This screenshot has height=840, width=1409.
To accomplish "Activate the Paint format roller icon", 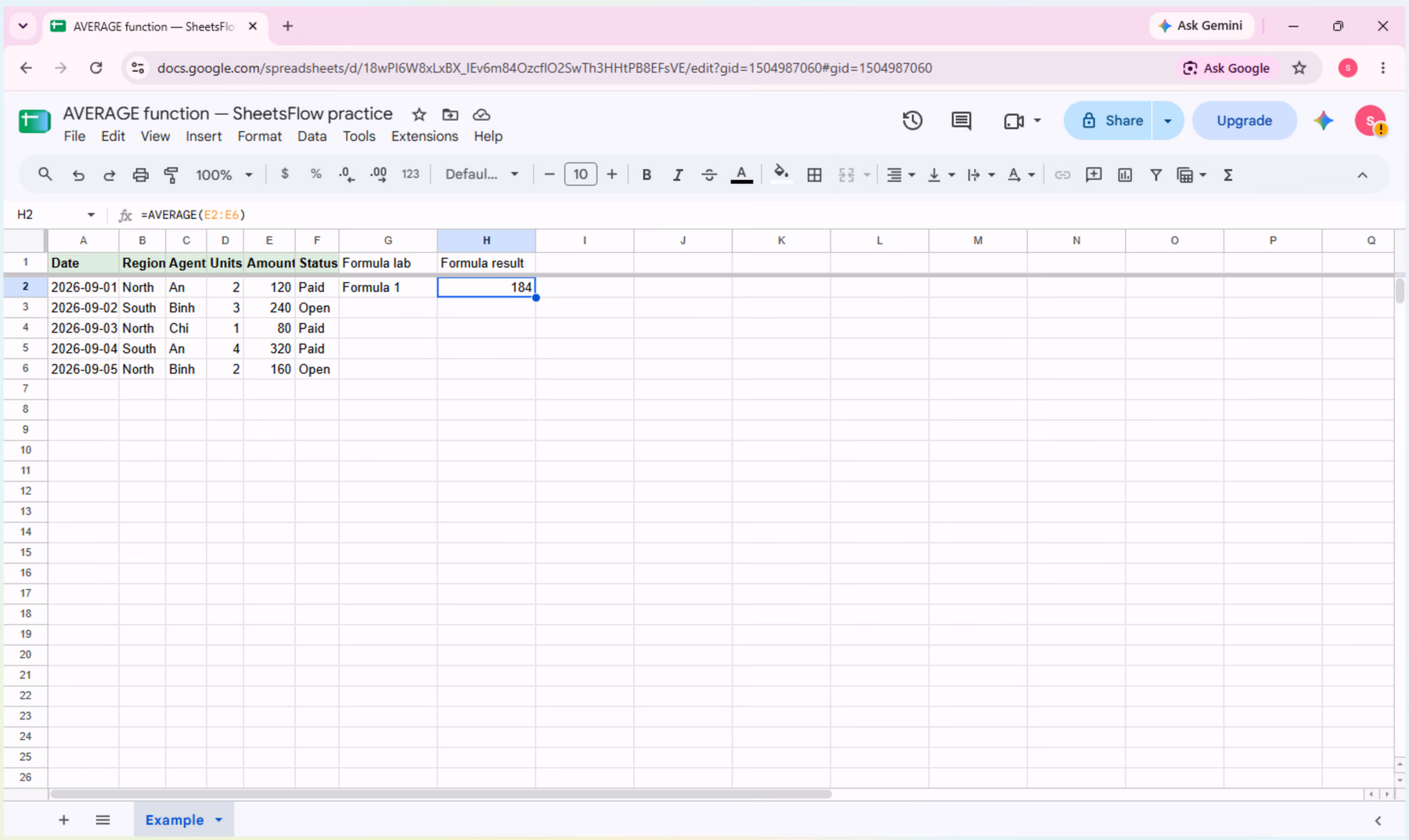I will click(171, 175).
